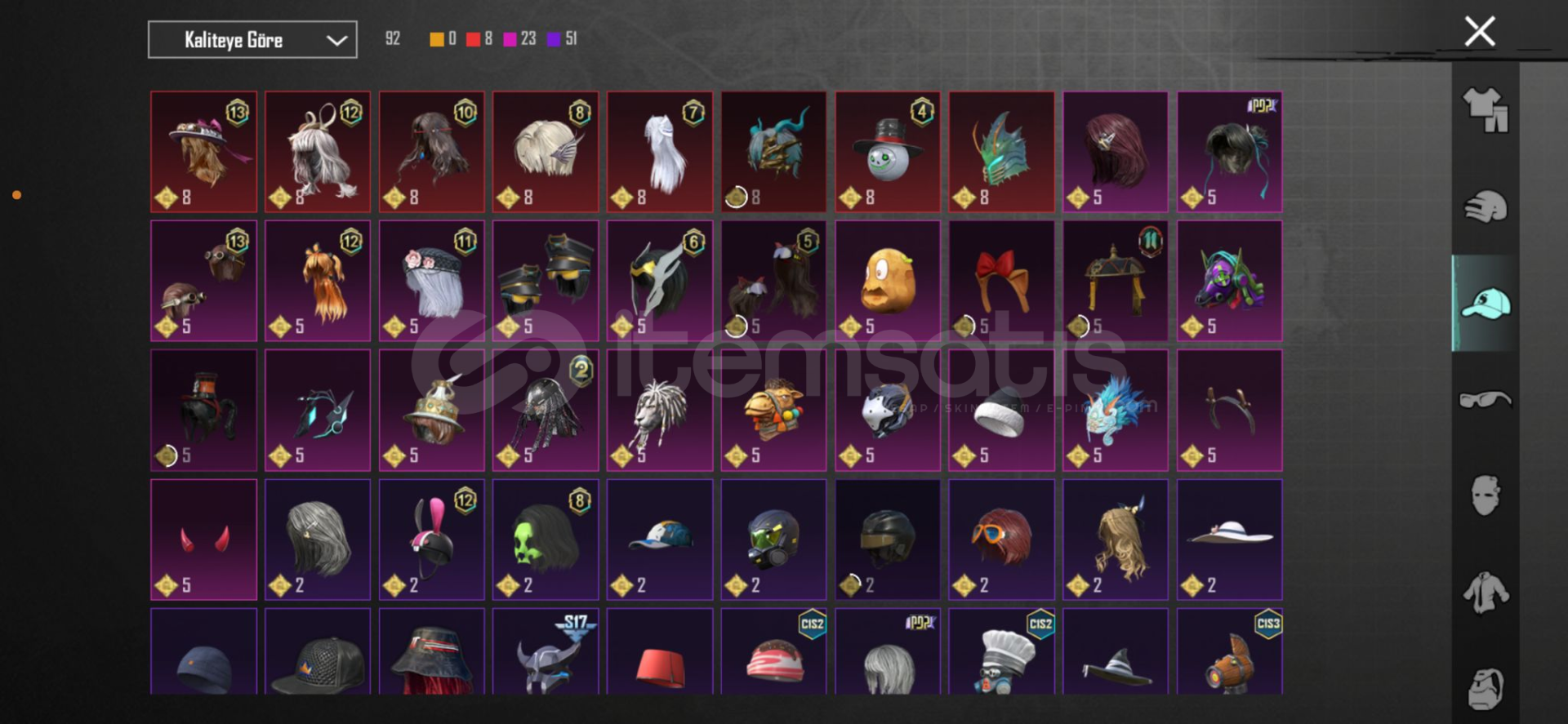1568x724 pixels.
Task: Open the face mask category icon
Action: [1486, 495]
